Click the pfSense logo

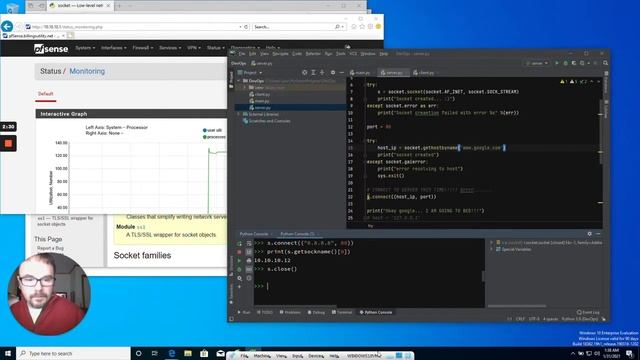pos(51,49)
